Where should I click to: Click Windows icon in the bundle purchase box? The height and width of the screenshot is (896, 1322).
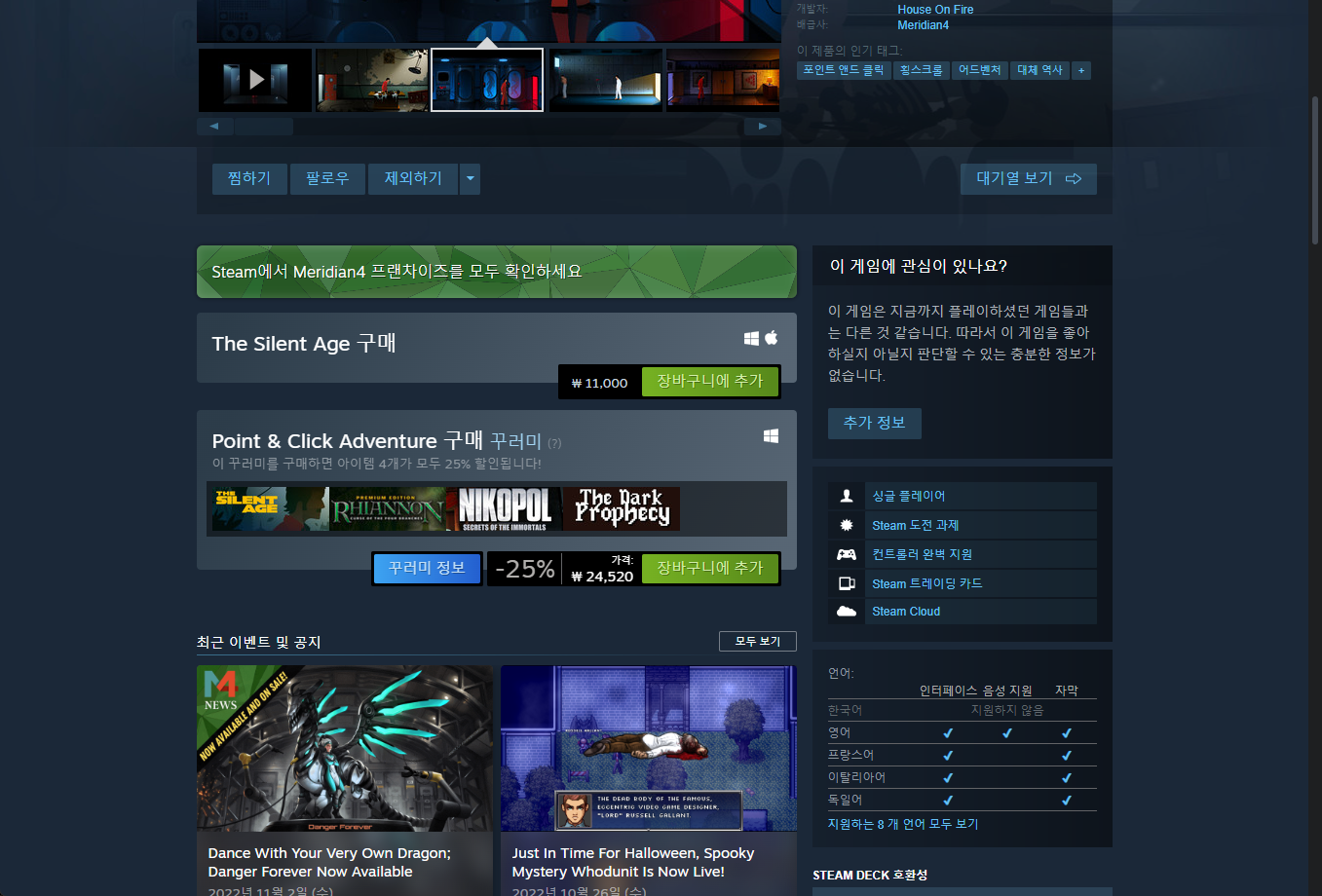pos(771,436)
